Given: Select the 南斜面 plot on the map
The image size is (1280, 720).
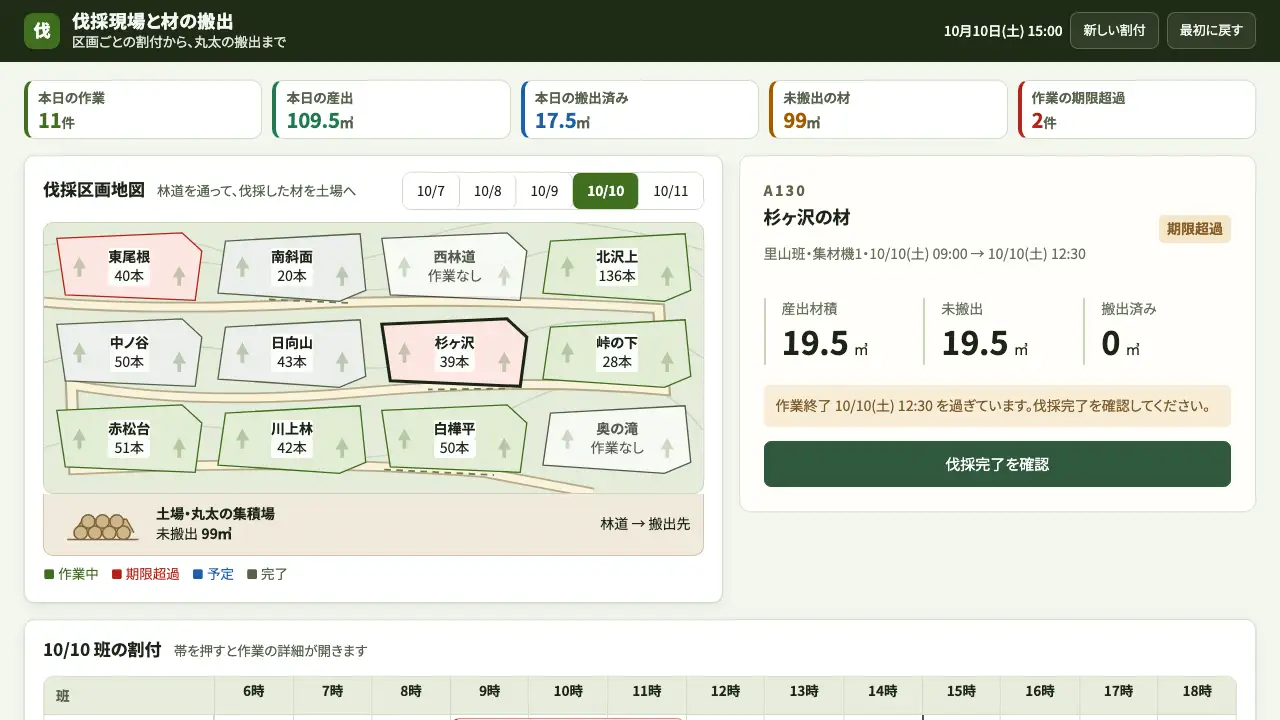Looking at the screenshot, I should (x=292, y=266).
